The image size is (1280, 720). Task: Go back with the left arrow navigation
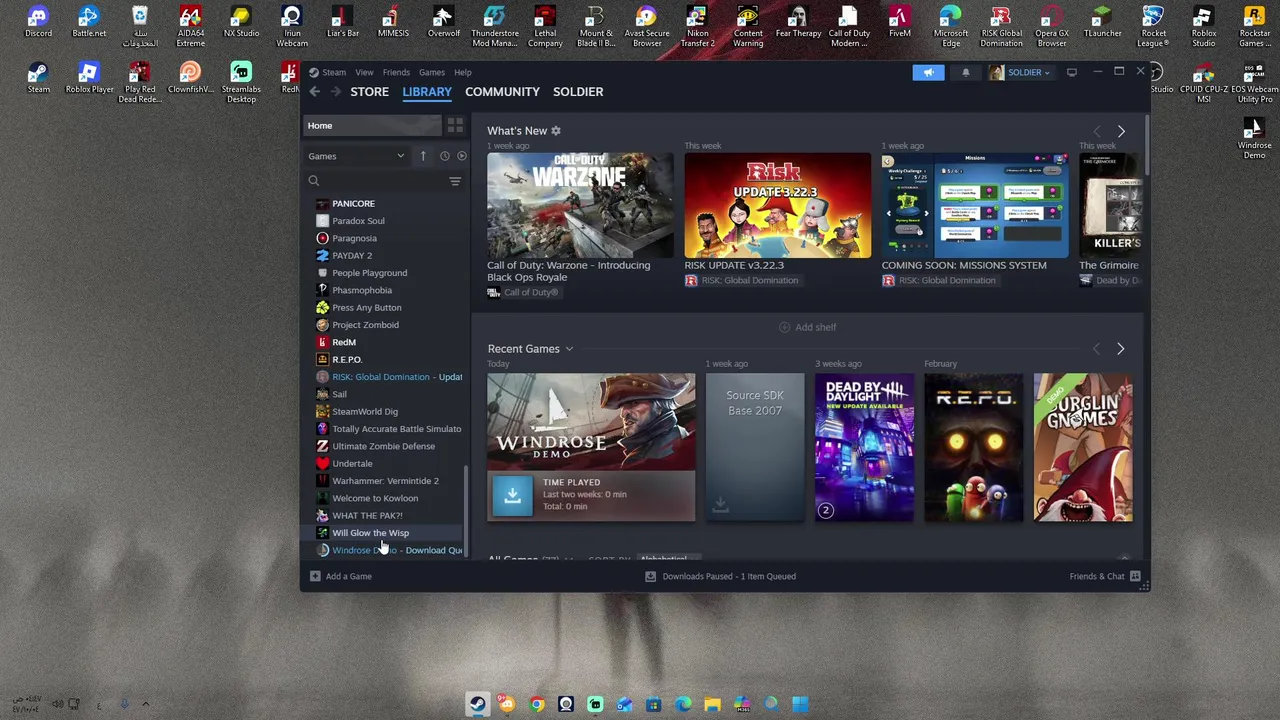pyautogui.click(x=314, y=92)
